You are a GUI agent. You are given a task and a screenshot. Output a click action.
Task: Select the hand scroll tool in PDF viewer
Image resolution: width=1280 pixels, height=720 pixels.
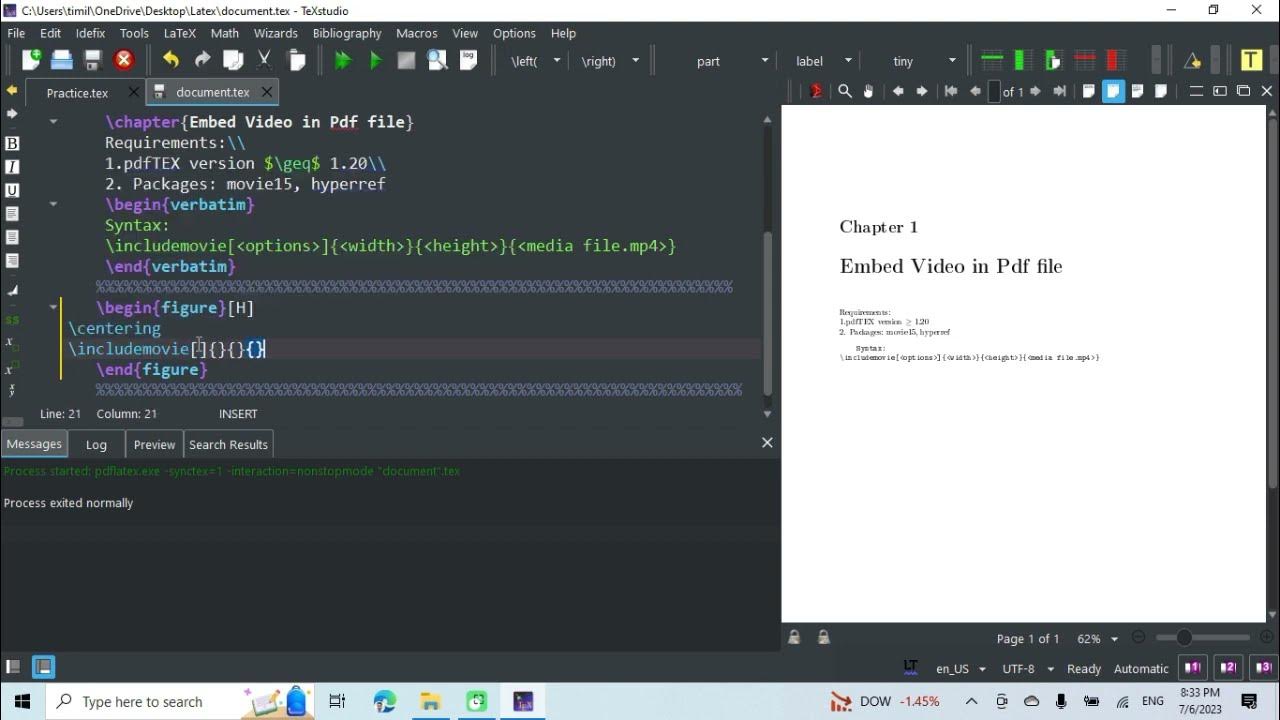click(868, 91)
